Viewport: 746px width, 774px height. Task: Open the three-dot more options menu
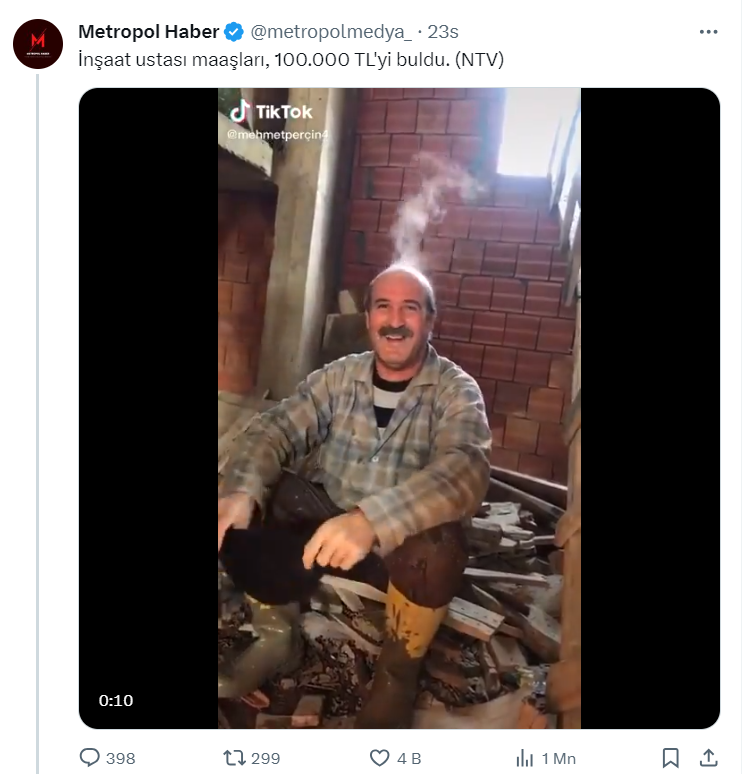tap(708, 32)
